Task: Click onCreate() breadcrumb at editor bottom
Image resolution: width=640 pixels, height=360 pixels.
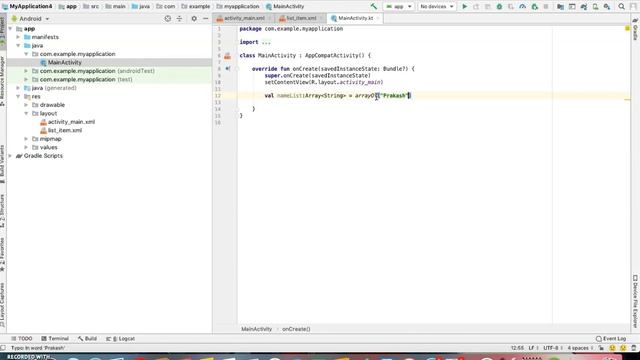Action: (x=296, y=329)
